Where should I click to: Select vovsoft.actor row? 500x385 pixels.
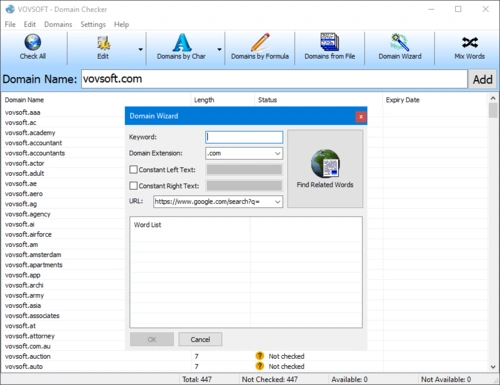pos(24,163)
